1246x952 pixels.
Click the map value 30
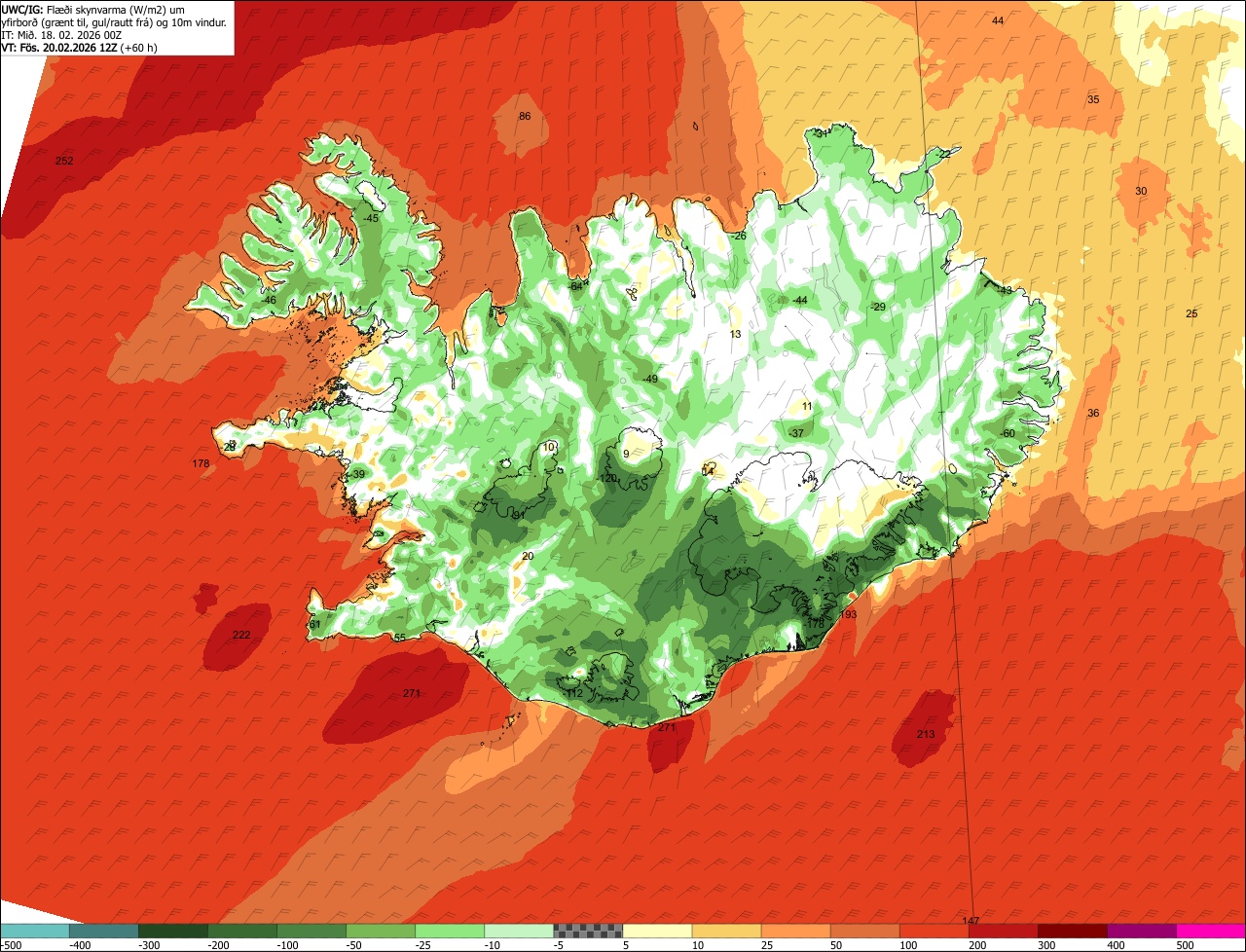click(1141, 191)
